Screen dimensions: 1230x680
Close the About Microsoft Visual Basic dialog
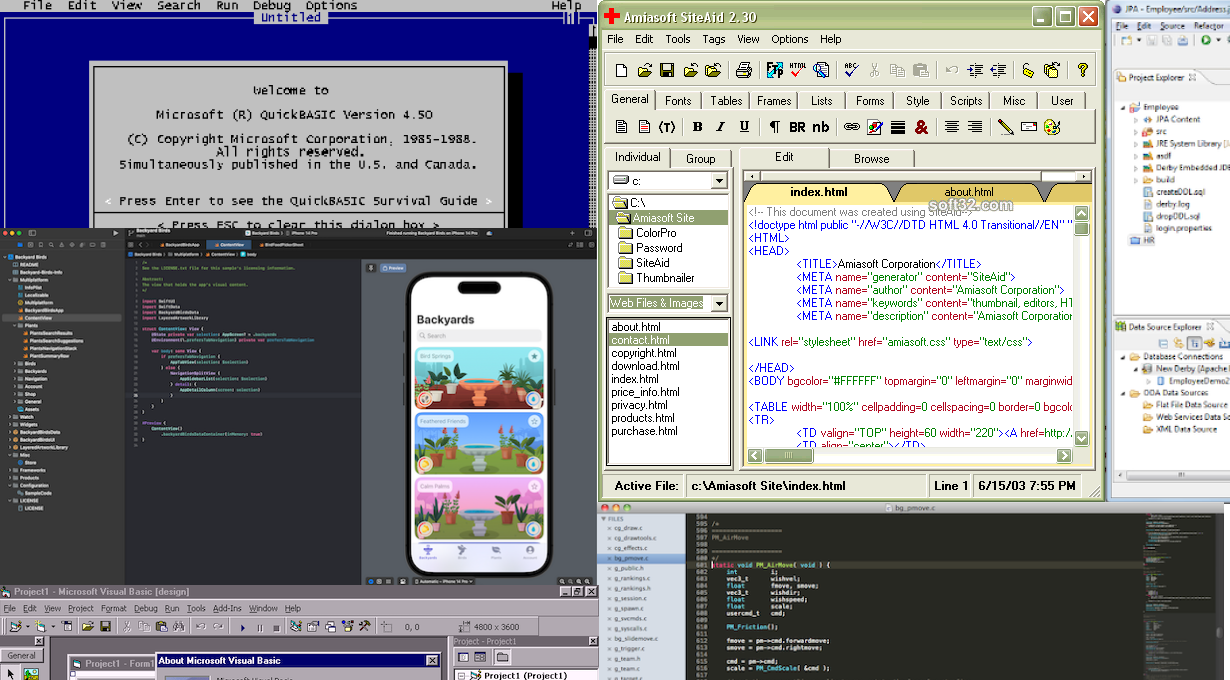pyautogui.click(x=432, y=661)
